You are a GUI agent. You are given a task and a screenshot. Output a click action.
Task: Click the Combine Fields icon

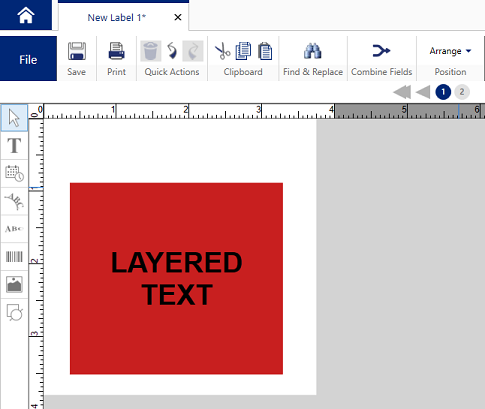pyautogui.click(x=381, y=51)
